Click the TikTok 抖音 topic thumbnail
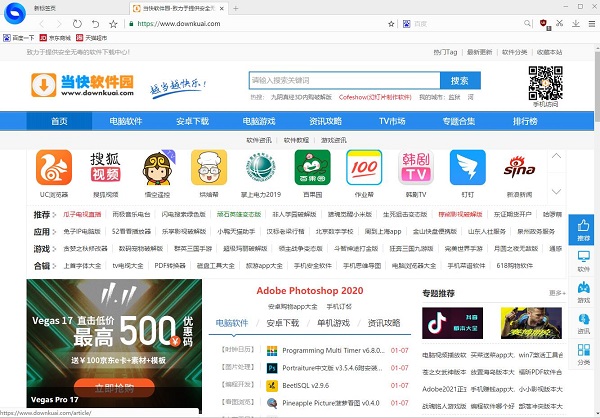Viewport: 600px width, 418px height. pyautogui.click(x=452, y=323)
